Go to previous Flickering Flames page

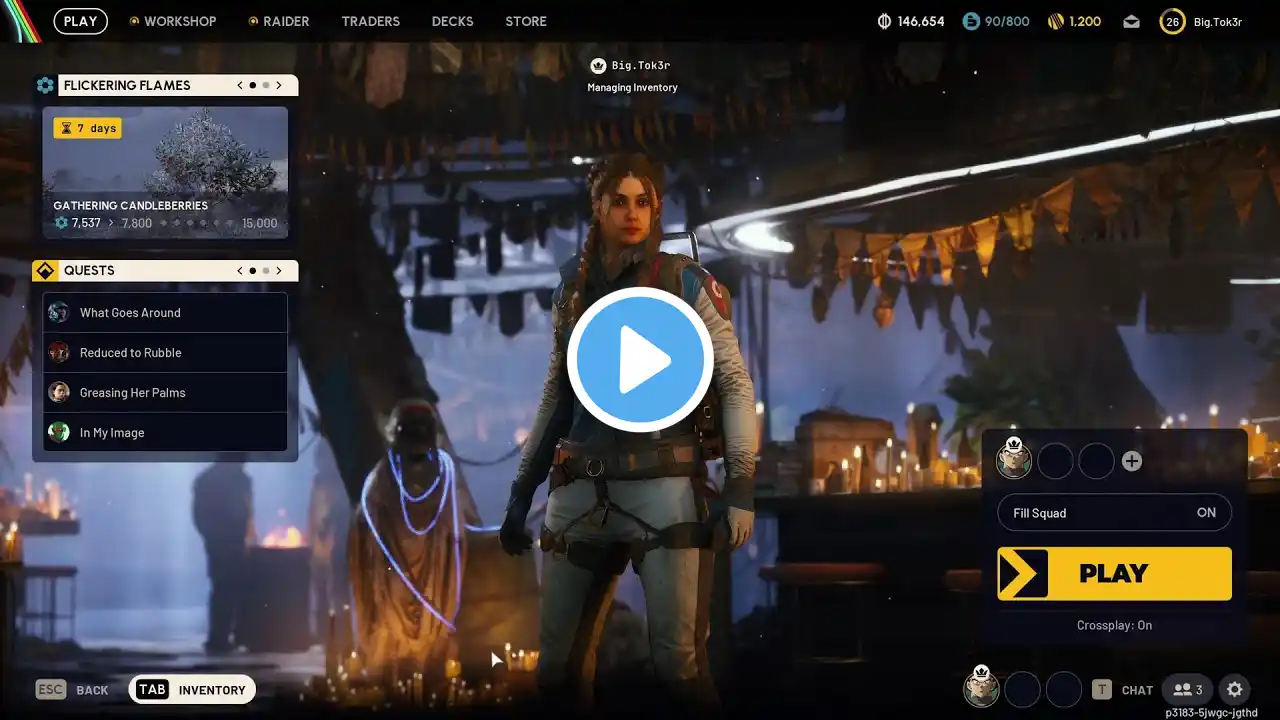240,85
